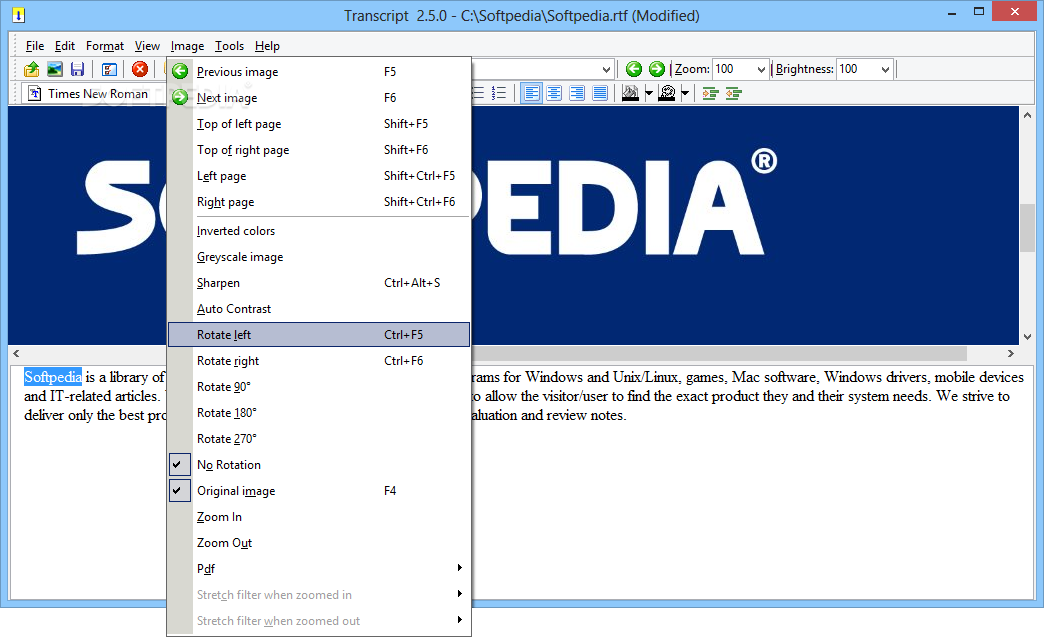This screenshot has width=1044, height=637.
Task: Click the image pane horizontal scrollbar thumb
Action: pos(718,353)
